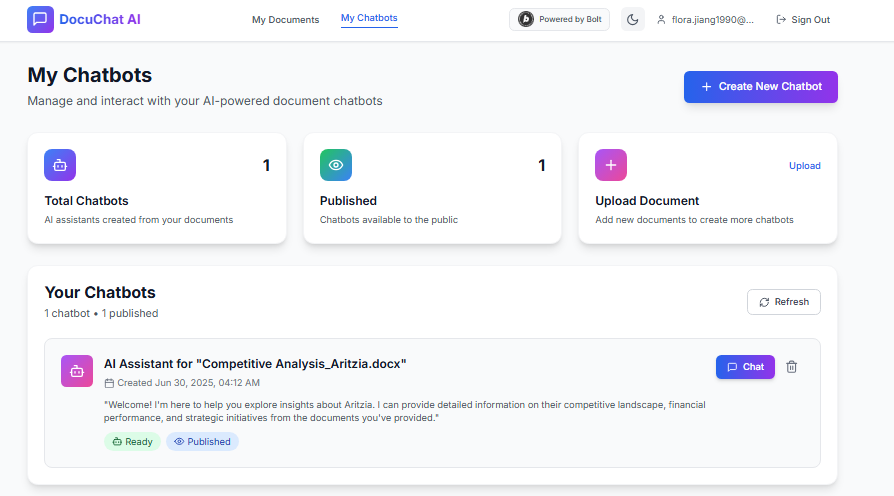The width and height of the screenshot is (894, 496).
Task: Refresh the chatbots list
Action: [783, 302]
